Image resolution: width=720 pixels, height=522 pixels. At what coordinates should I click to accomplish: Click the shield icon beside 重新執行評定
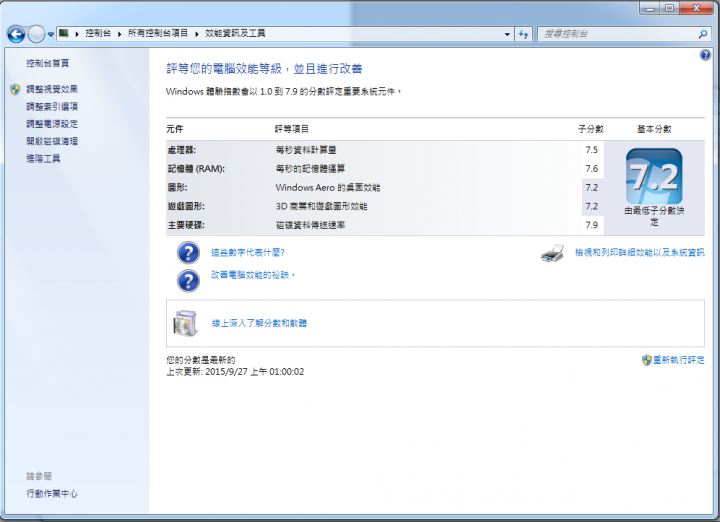point(647,360)
